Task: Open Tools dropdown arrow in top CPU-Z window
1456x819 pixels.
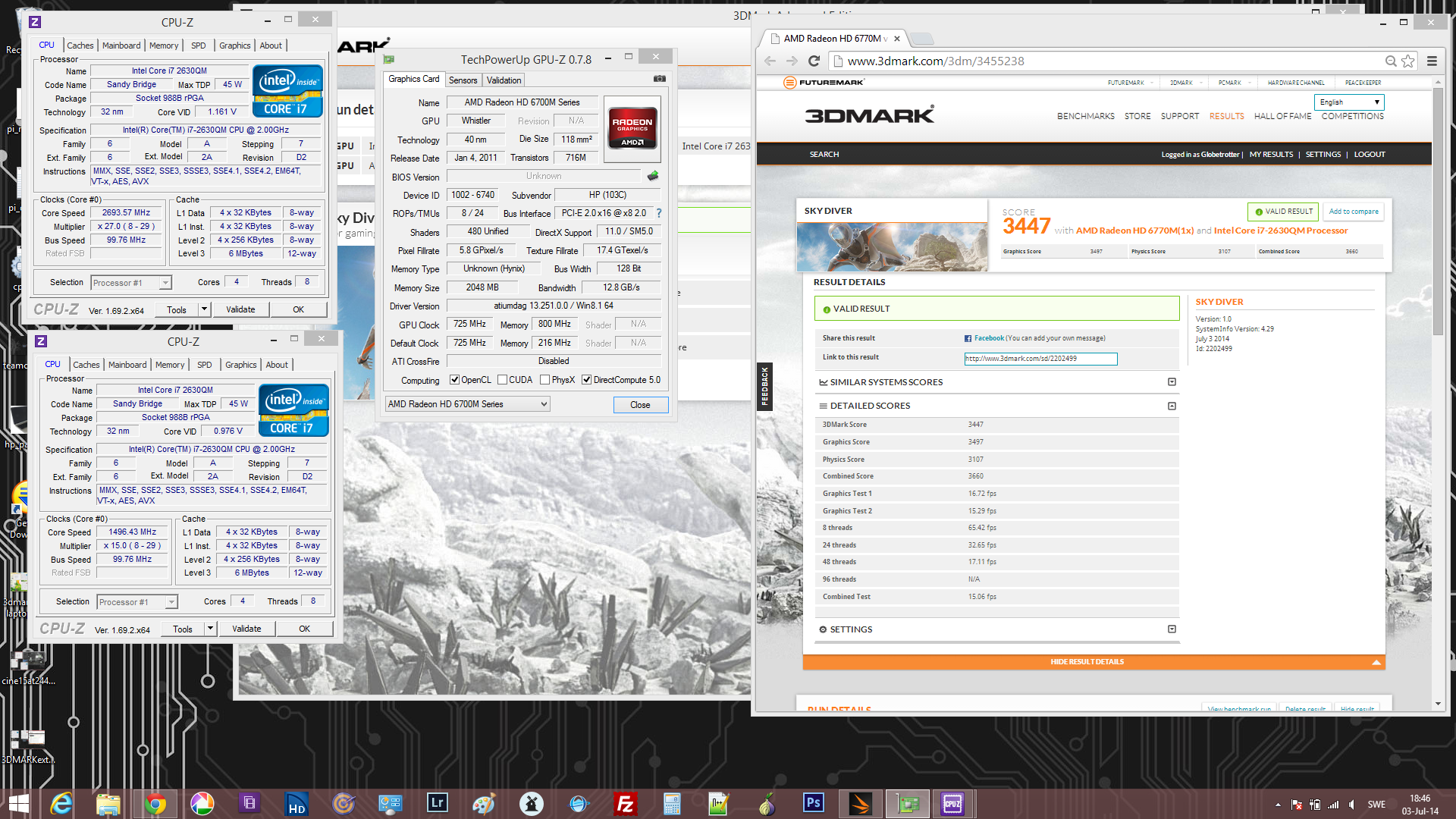Action: pyautogui.click(x=204, y=309)
